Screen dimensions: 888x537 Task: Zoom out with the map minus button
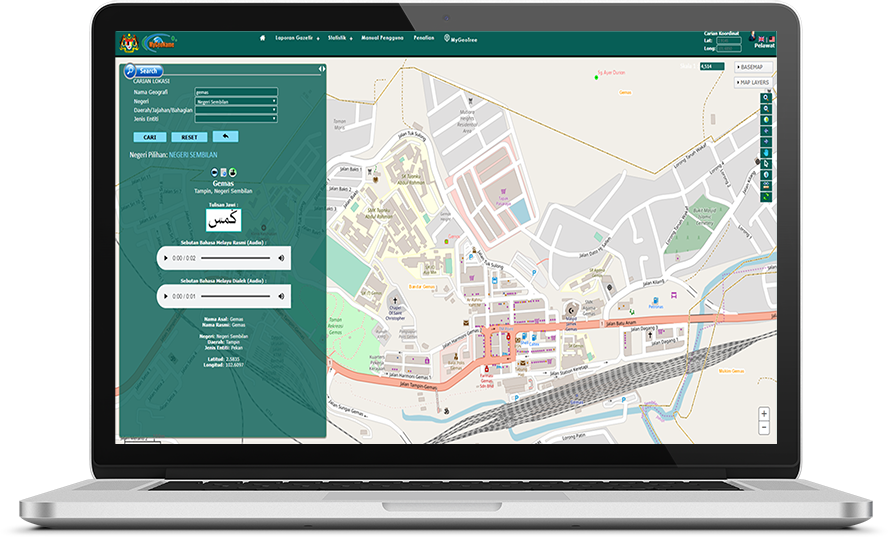763,428
